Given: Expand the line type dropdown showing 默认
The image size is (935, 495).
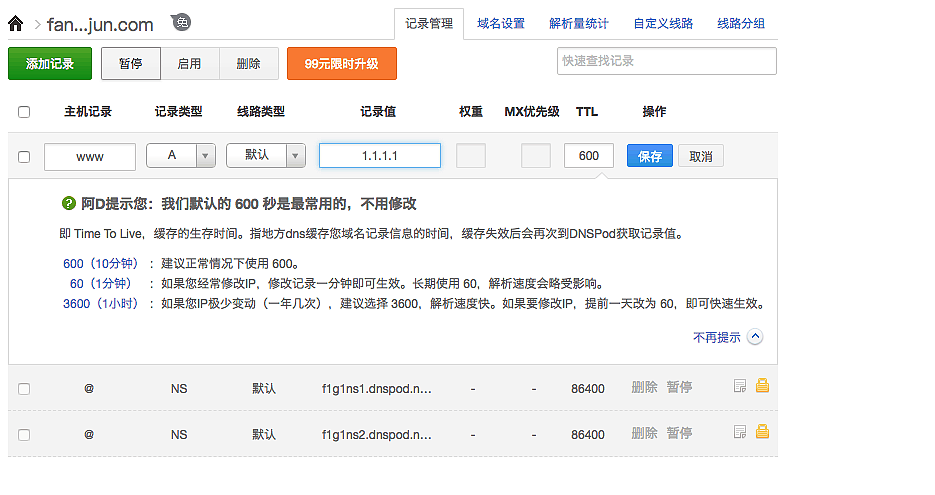Looking at the screenshot, I should point(265,156).
